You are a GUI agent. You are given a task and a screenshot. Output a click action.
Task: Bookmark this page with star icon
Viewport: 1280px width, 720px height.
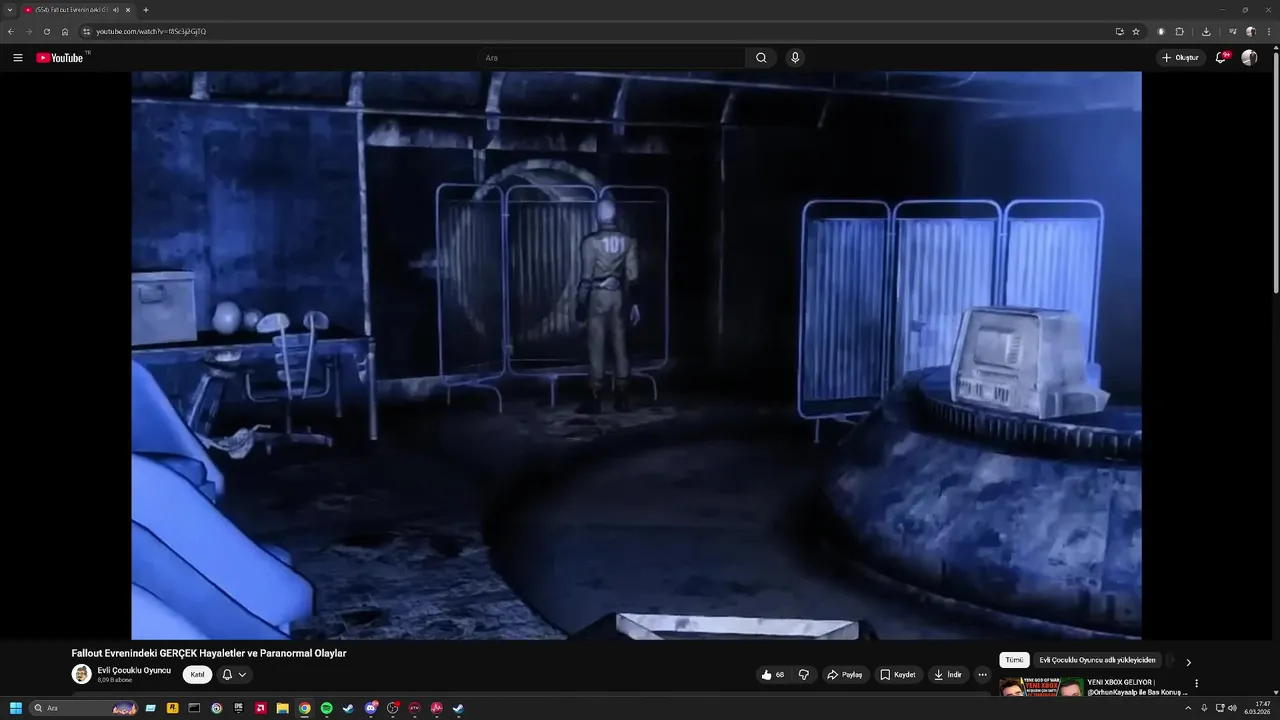pos(1136,32)
